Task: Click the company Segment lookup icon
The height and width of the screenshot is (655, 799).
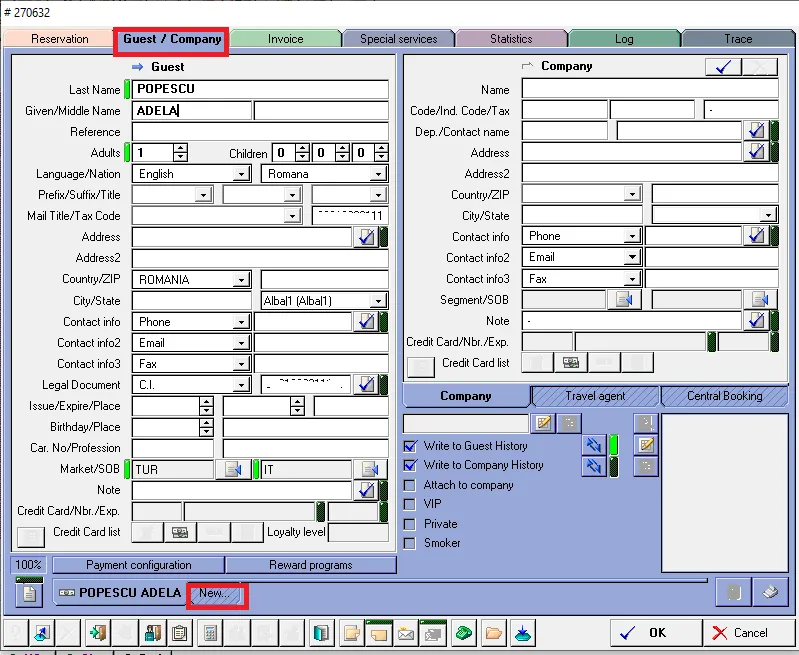Action: click(624, 300)
